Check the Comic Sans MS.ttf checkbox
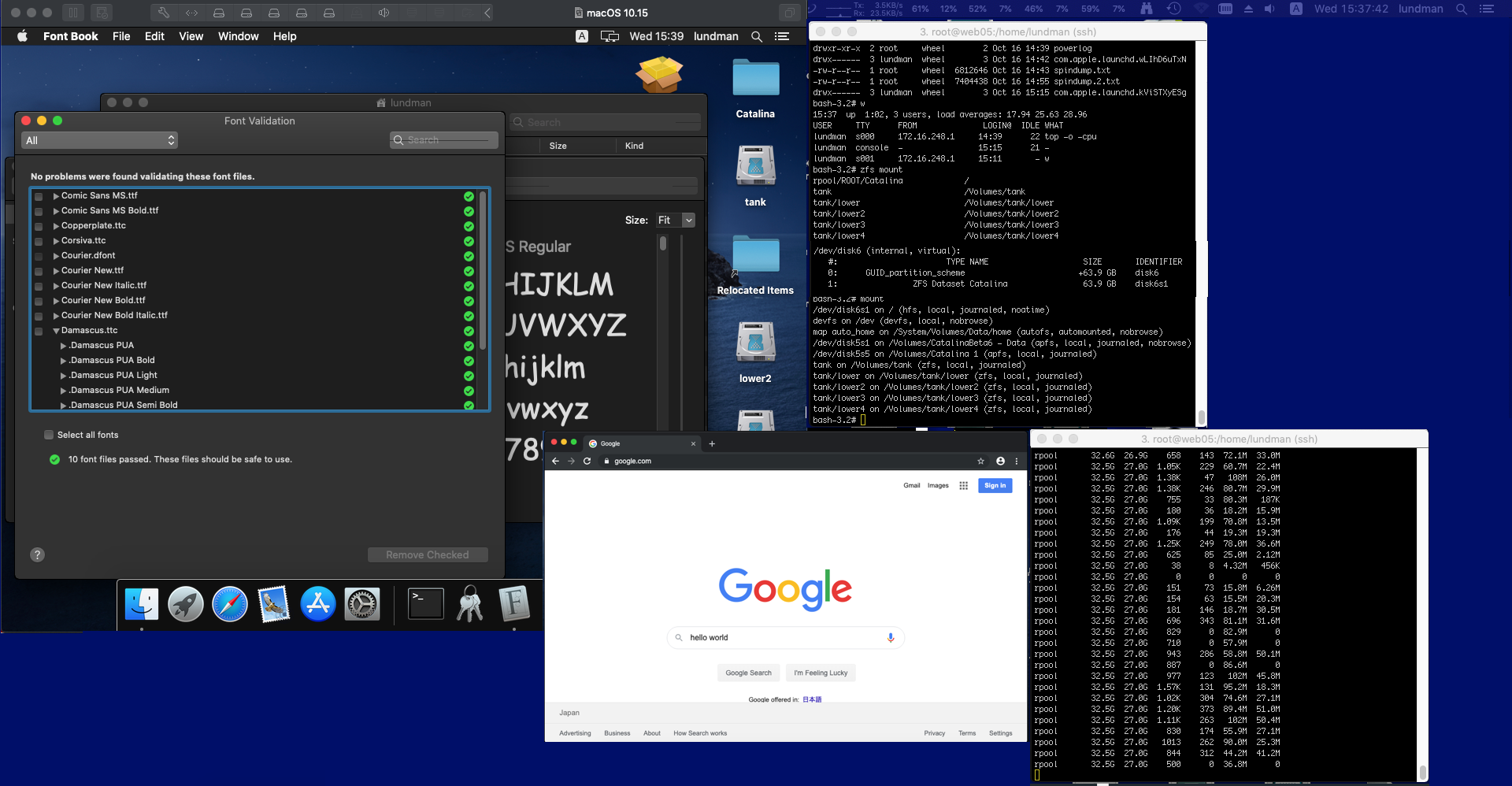This screenshot has height=786, width=1512. tap(39, 196)
